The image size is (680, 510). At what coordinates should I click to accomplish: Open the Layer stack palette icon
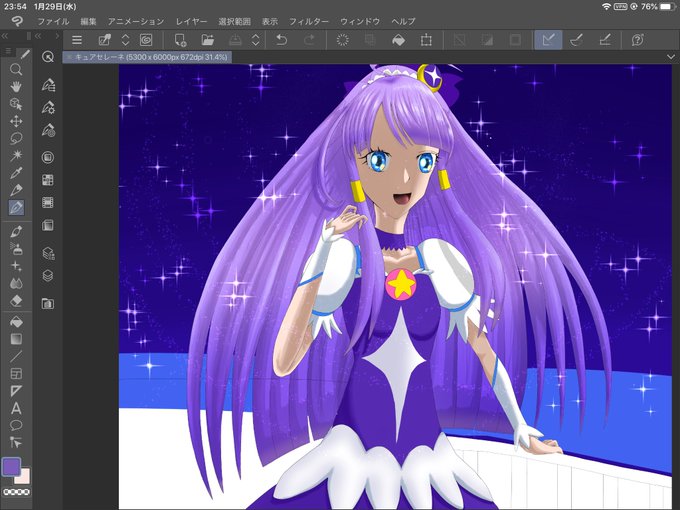coord(48,275)
